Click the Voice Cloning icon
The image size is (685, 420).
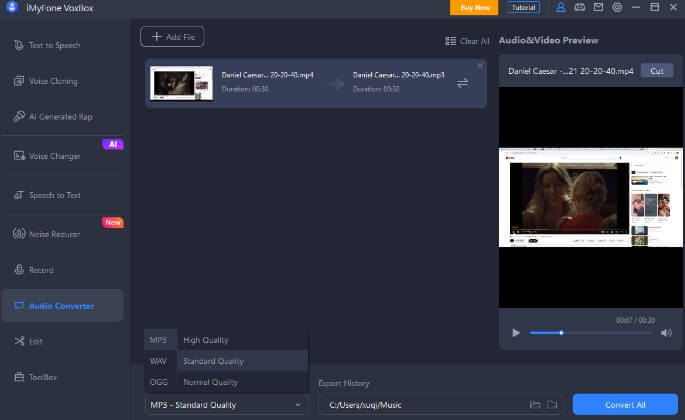19,81
